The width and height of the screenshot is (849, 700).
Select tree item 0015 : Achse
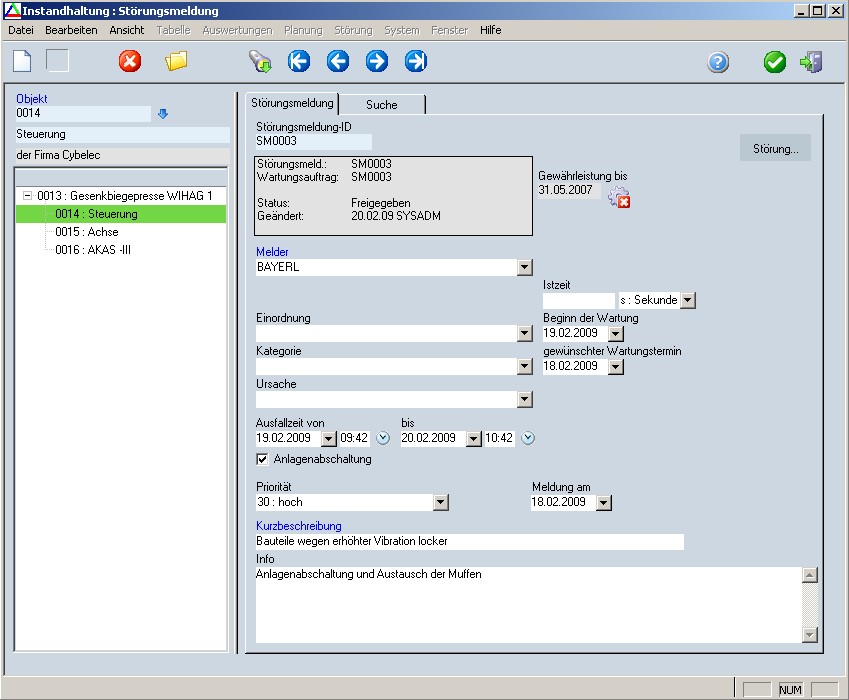tap(87, 232)
